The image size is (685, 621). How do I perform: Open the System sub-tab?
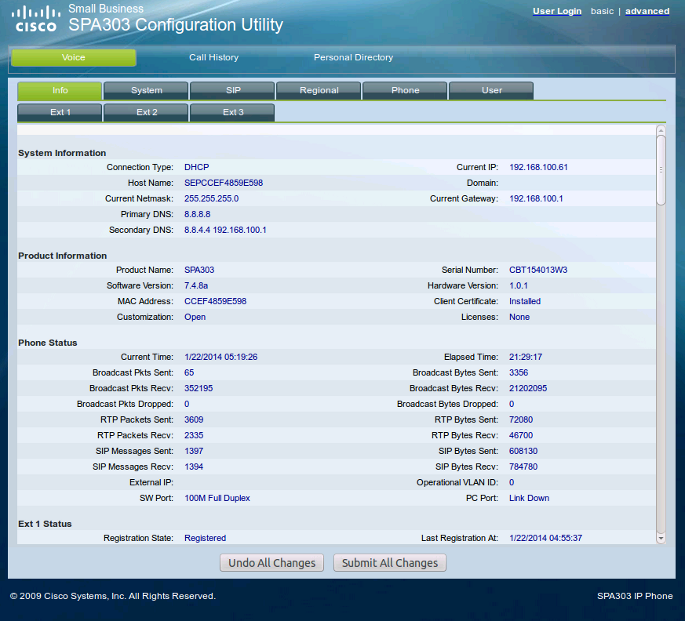[146, 90]
